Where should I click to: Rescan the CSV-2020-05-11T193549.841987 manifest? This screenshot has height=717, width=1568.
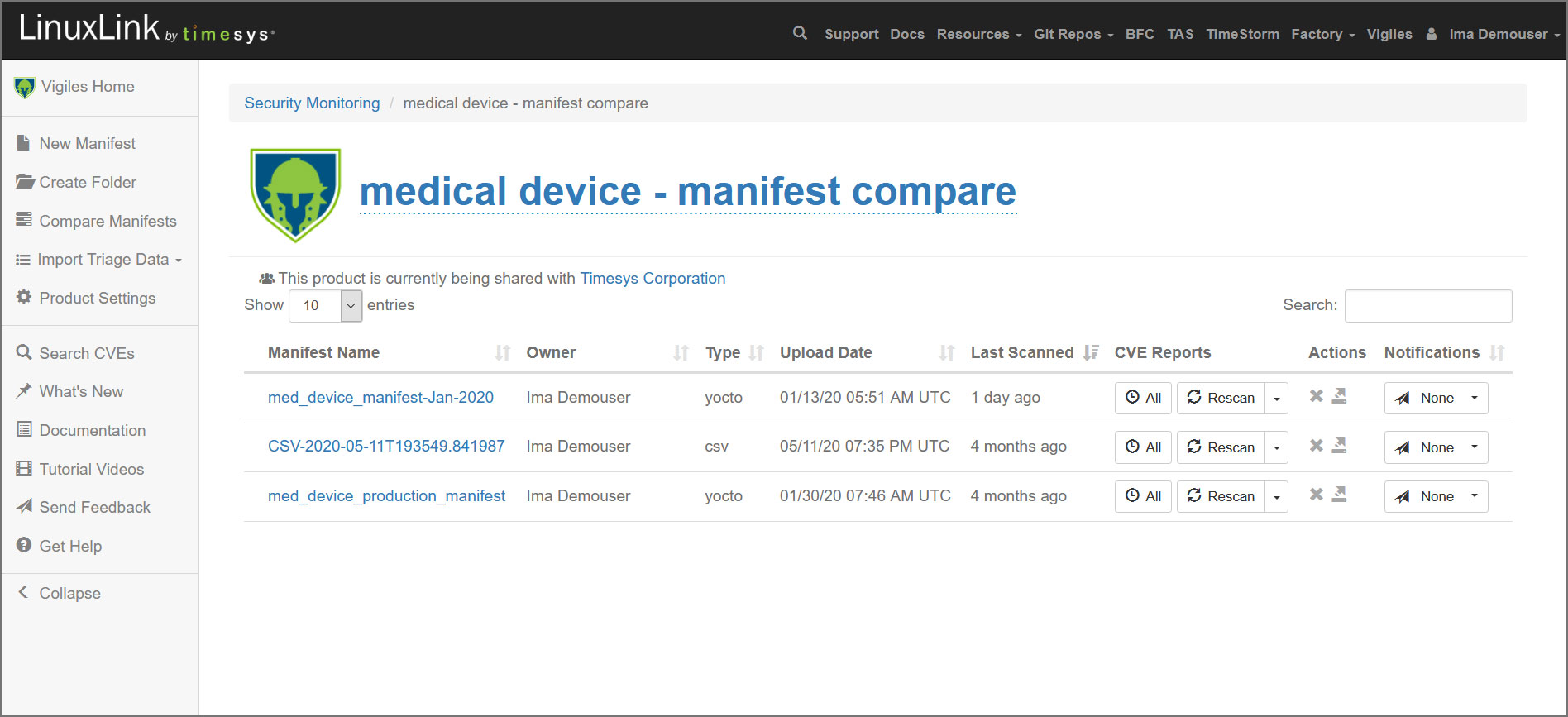point(1221,447)
